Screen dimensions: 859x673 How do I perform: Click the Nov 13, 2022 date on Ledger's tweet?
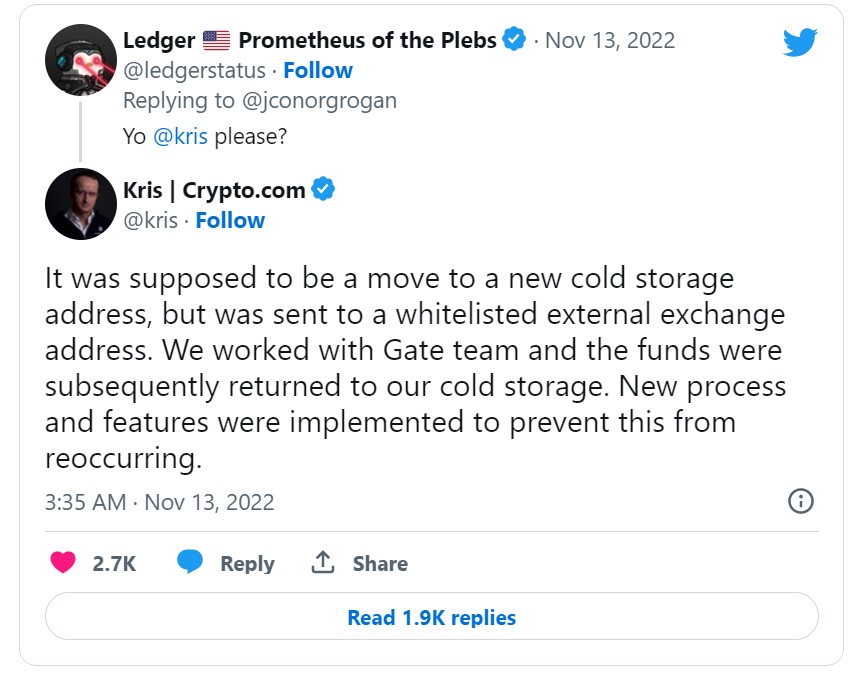pyautogui.click(x=610, y=41)
